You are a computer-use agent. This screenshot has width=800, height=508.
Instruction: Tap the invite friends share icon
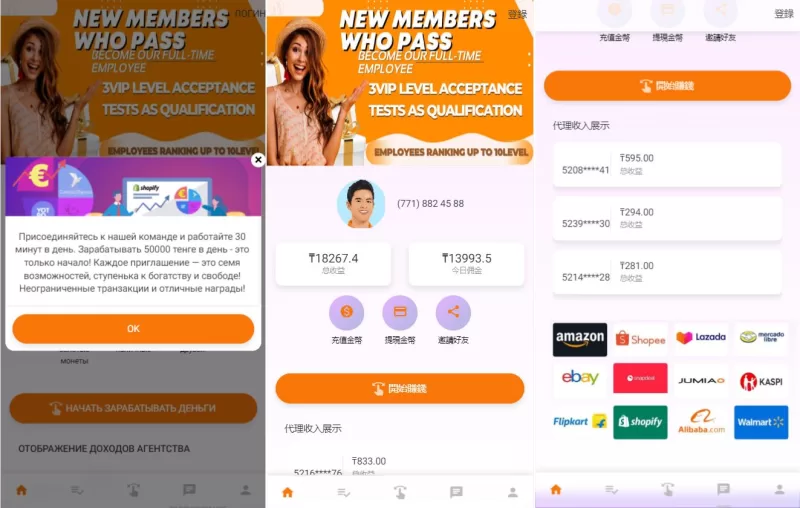point(453,312)
